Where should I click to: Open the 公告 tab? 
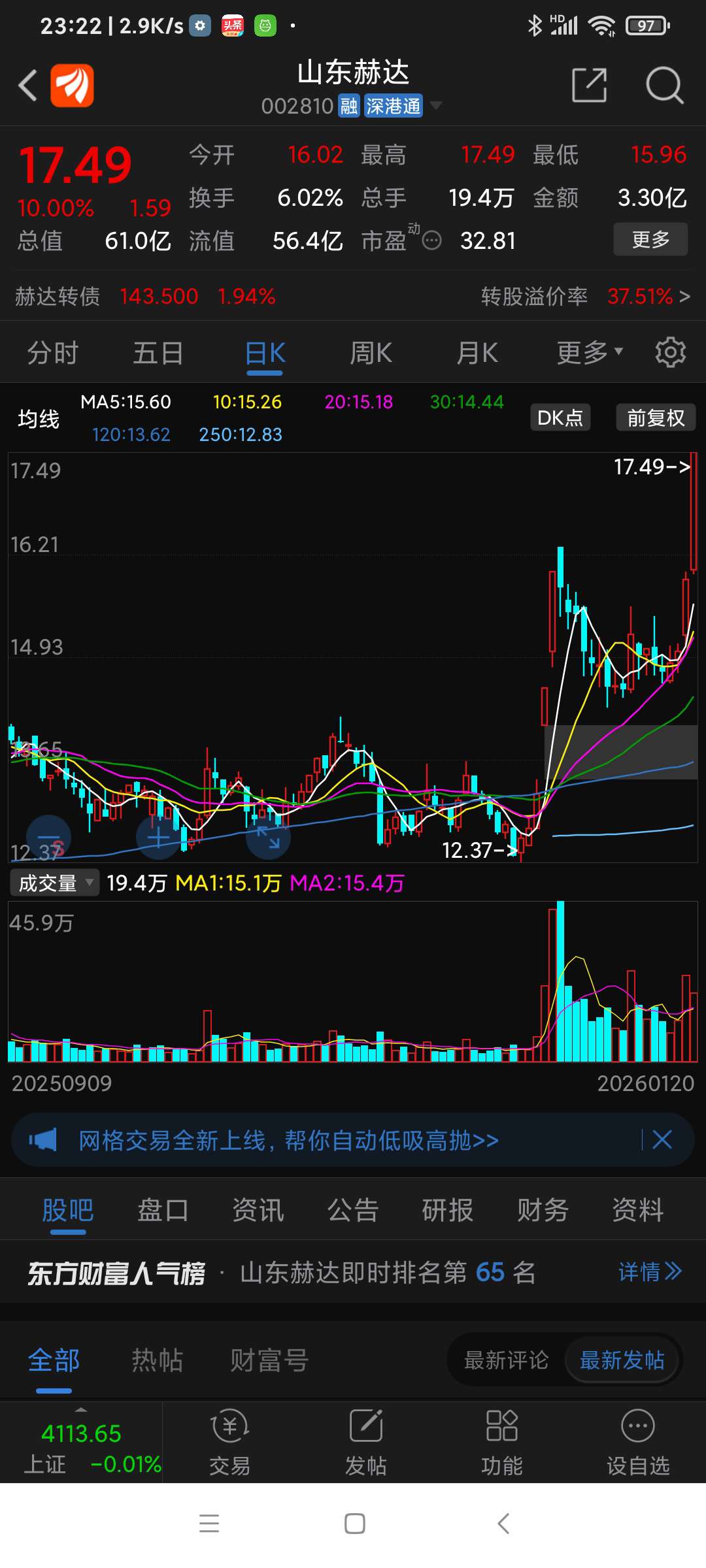(353, 1210)
